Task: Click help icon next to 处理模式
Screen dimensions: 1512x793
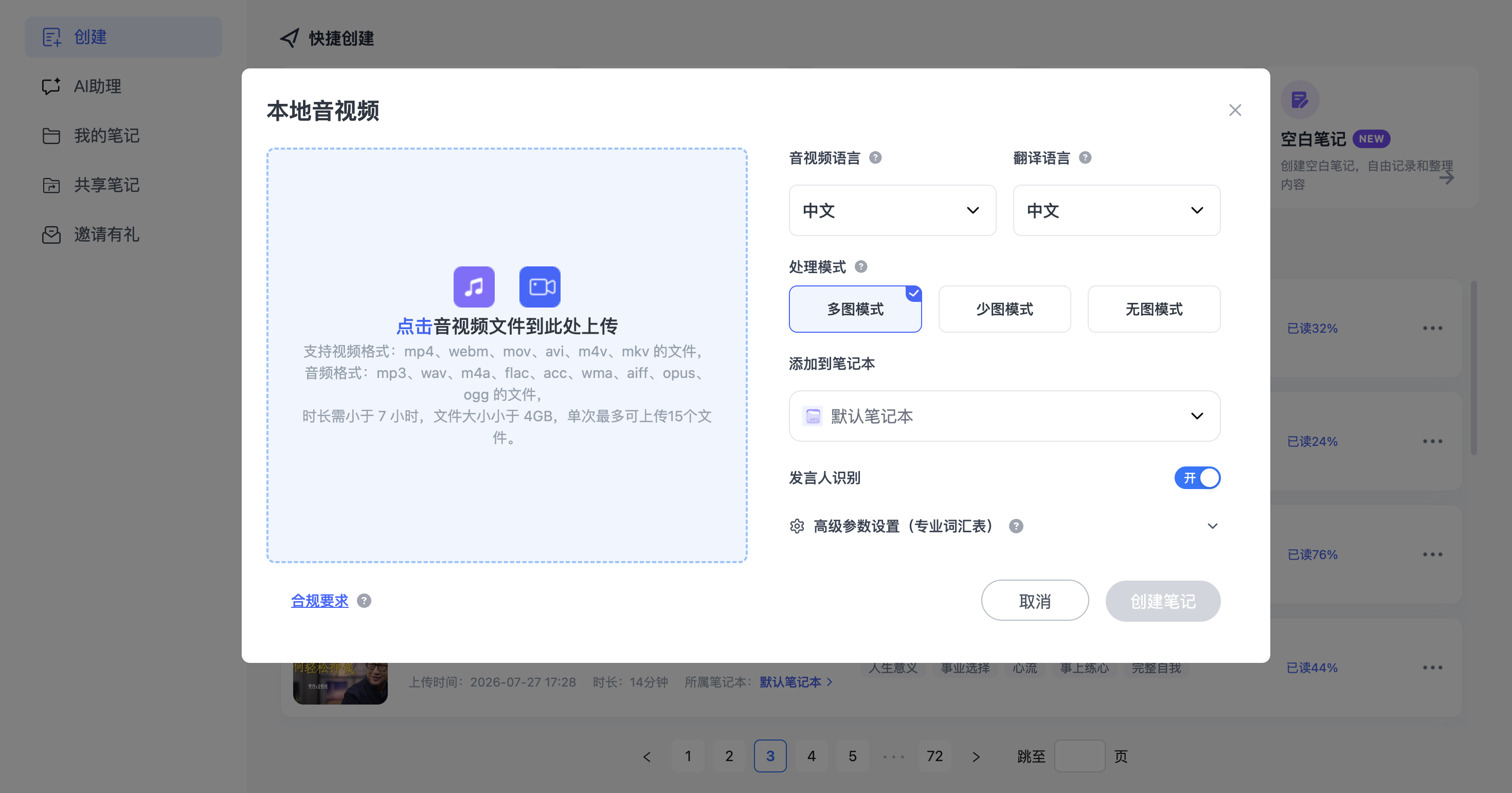Action: 861,267
